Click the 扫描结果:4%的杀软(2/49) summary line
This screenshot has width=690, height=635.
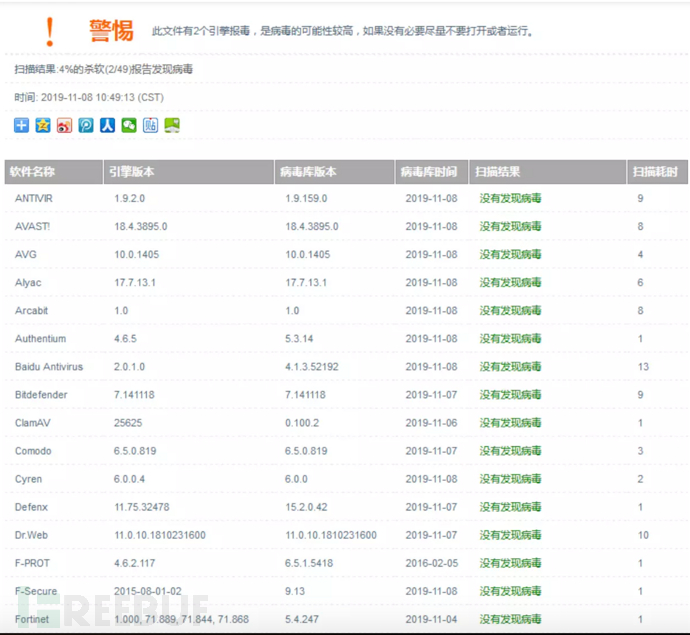coord(103,69)
